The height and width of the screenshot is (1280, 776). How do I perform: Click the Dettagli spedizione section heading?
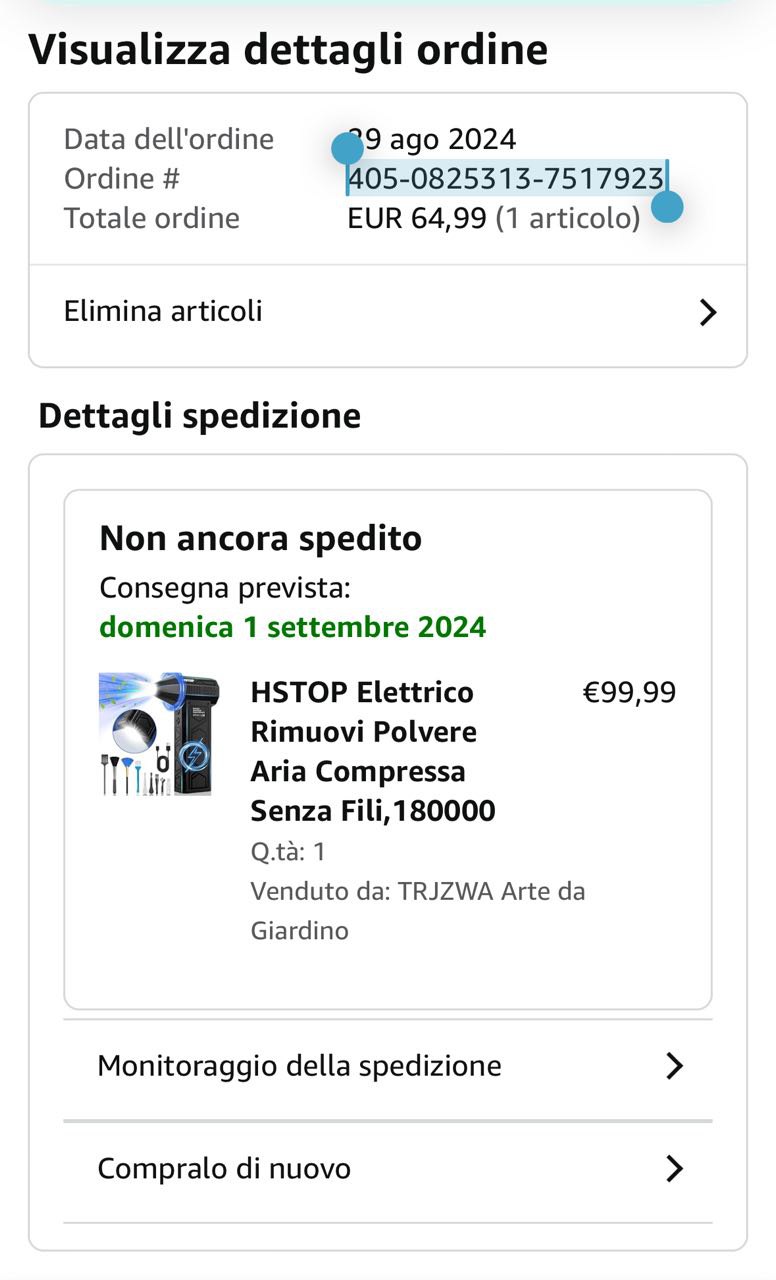(x=199, y=415)
